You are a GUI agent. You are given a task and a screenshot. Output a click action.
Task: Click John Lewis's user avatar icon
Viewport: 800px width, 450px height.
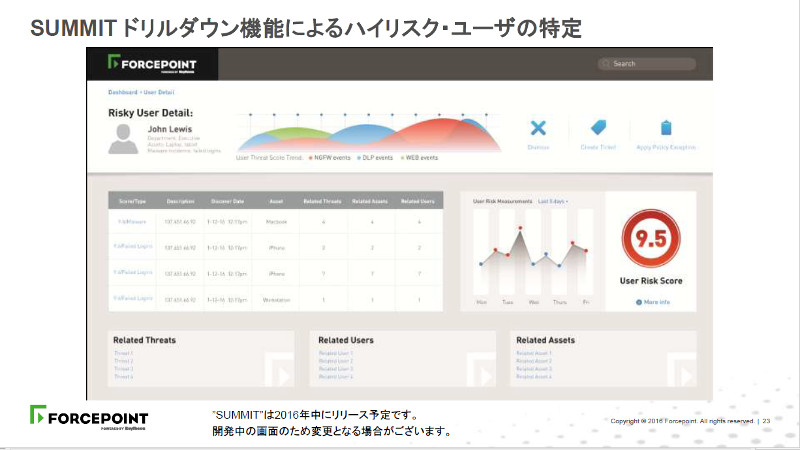[x=123, y=139]
